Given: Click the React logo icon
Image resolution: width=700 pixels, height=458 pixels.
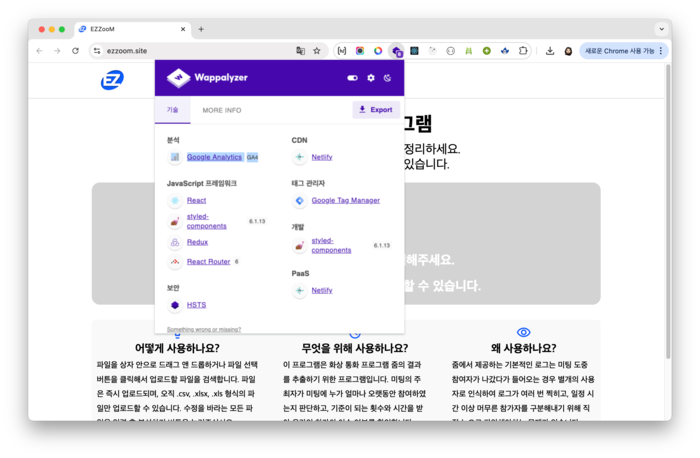Looking at the screenshot, I should 175,200.
